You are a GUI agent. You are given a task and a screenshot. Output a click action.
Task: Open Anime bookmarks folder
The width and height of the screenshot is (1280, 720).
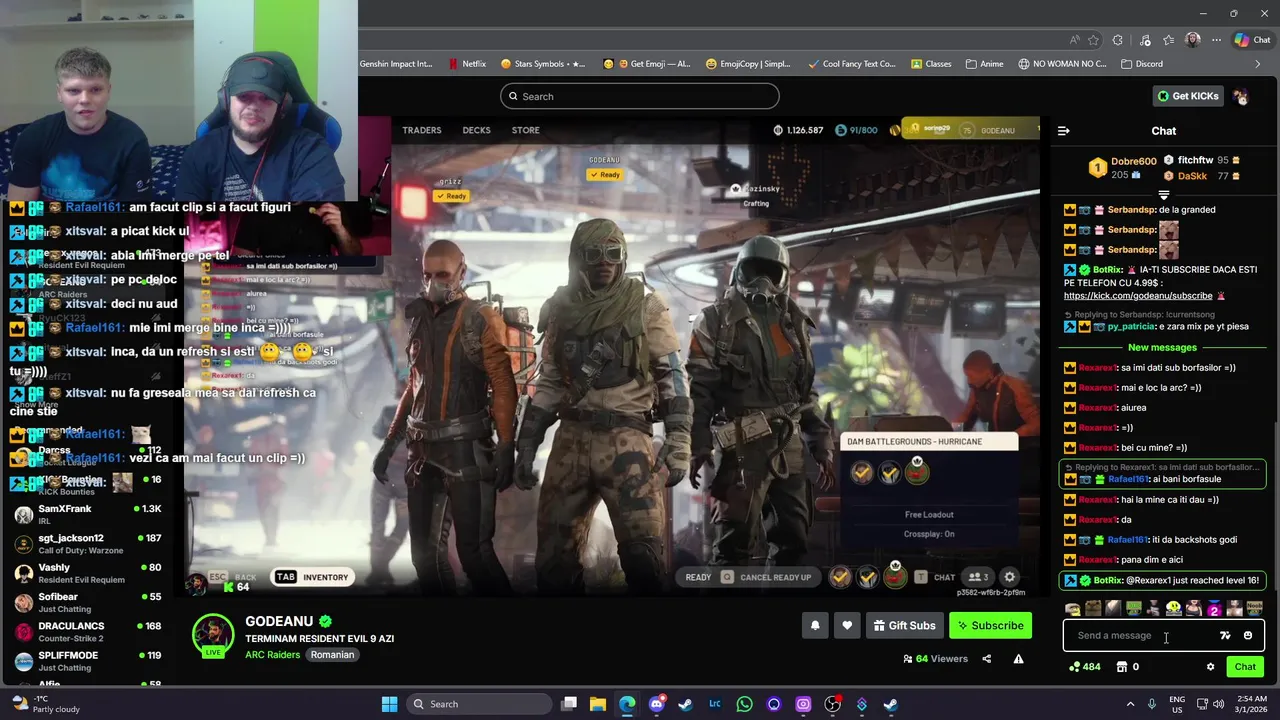(985, 64)
